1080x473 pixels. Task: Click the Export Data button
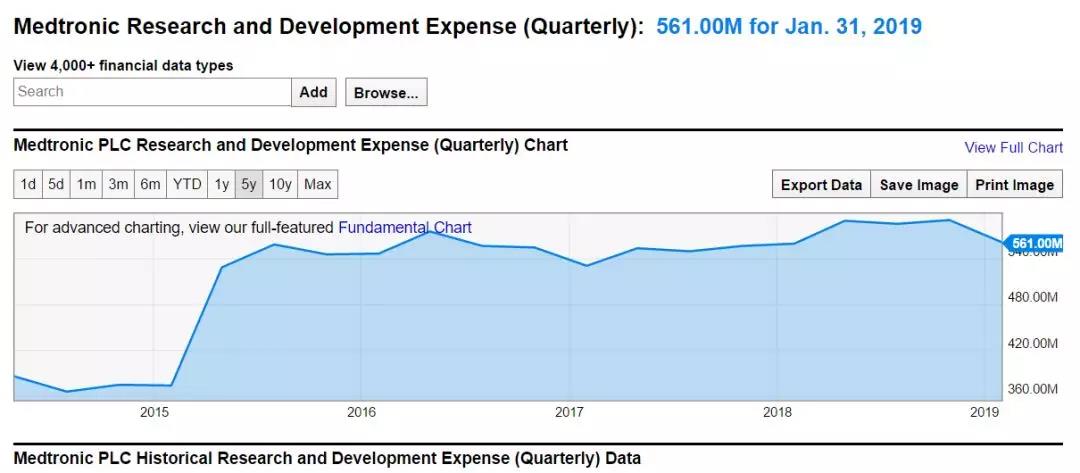click(821, 185)
